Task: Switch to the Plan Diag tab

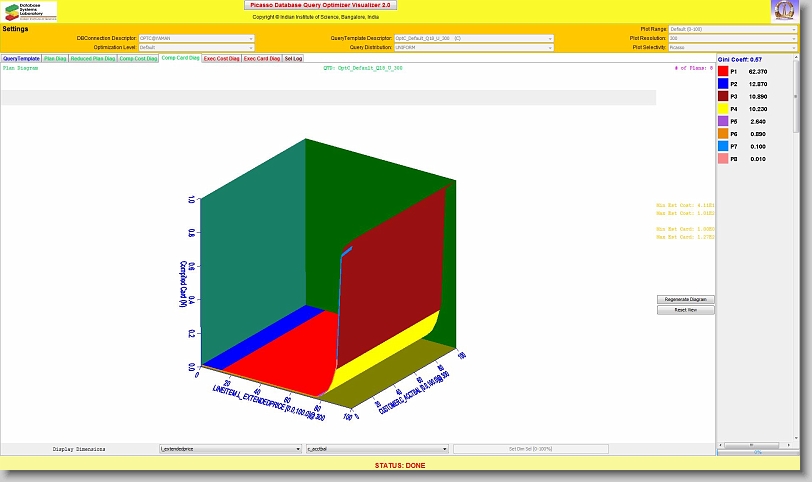Action: tap(55, 59)
